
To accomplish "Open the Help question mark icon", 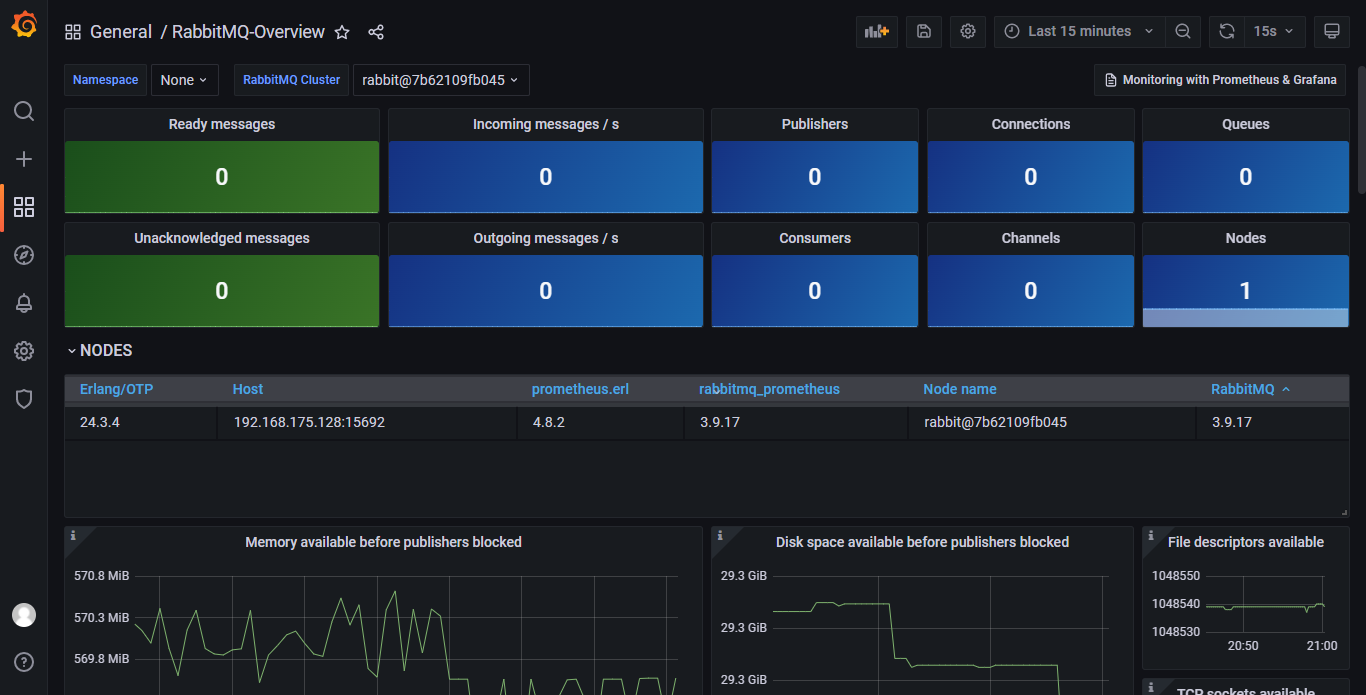I will click(x=24, y=661).
